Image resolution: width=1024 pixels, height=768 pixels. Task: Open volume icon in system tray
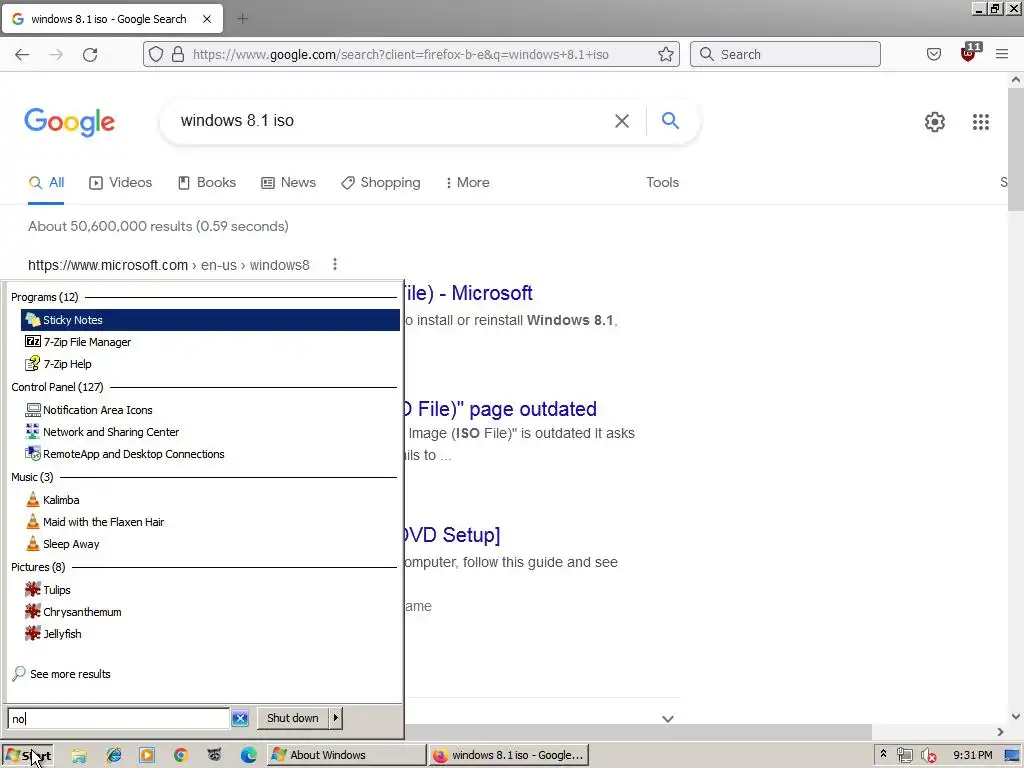(x=928, y=756)
